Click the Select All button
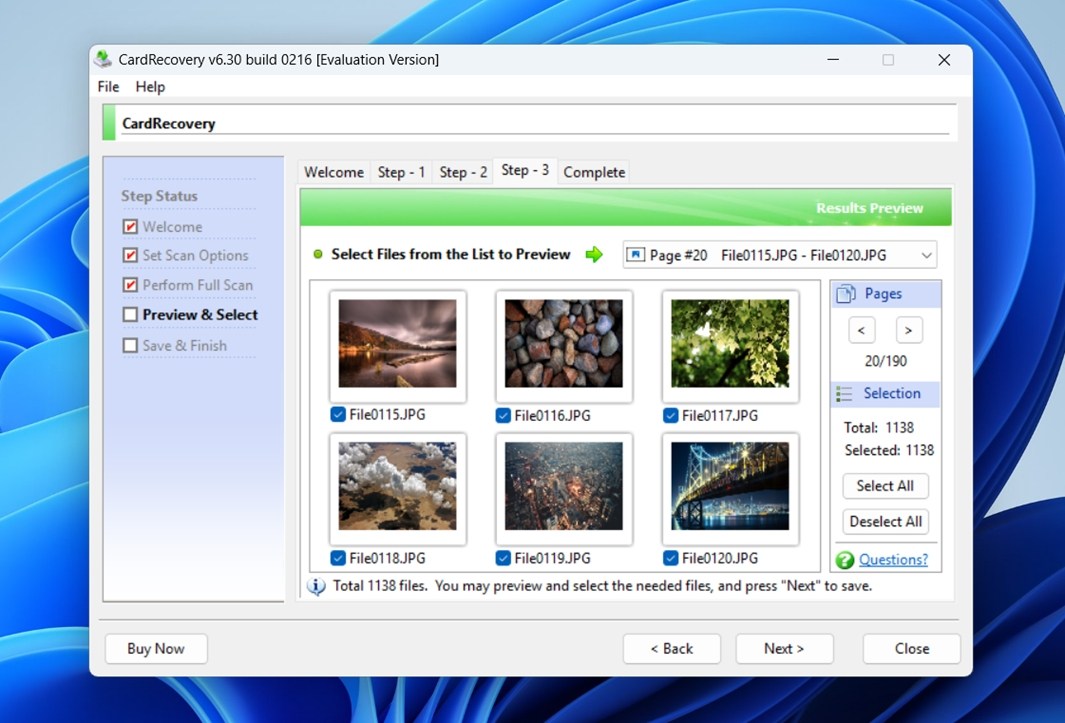 (x=885, y=486)
